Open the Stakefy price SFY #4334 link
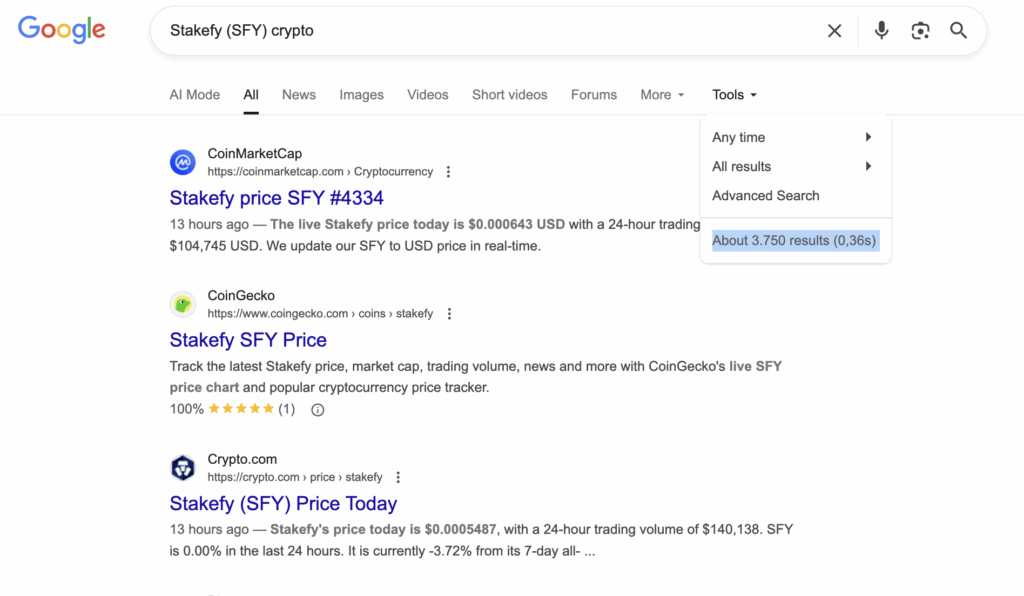 tap(276, 198)
